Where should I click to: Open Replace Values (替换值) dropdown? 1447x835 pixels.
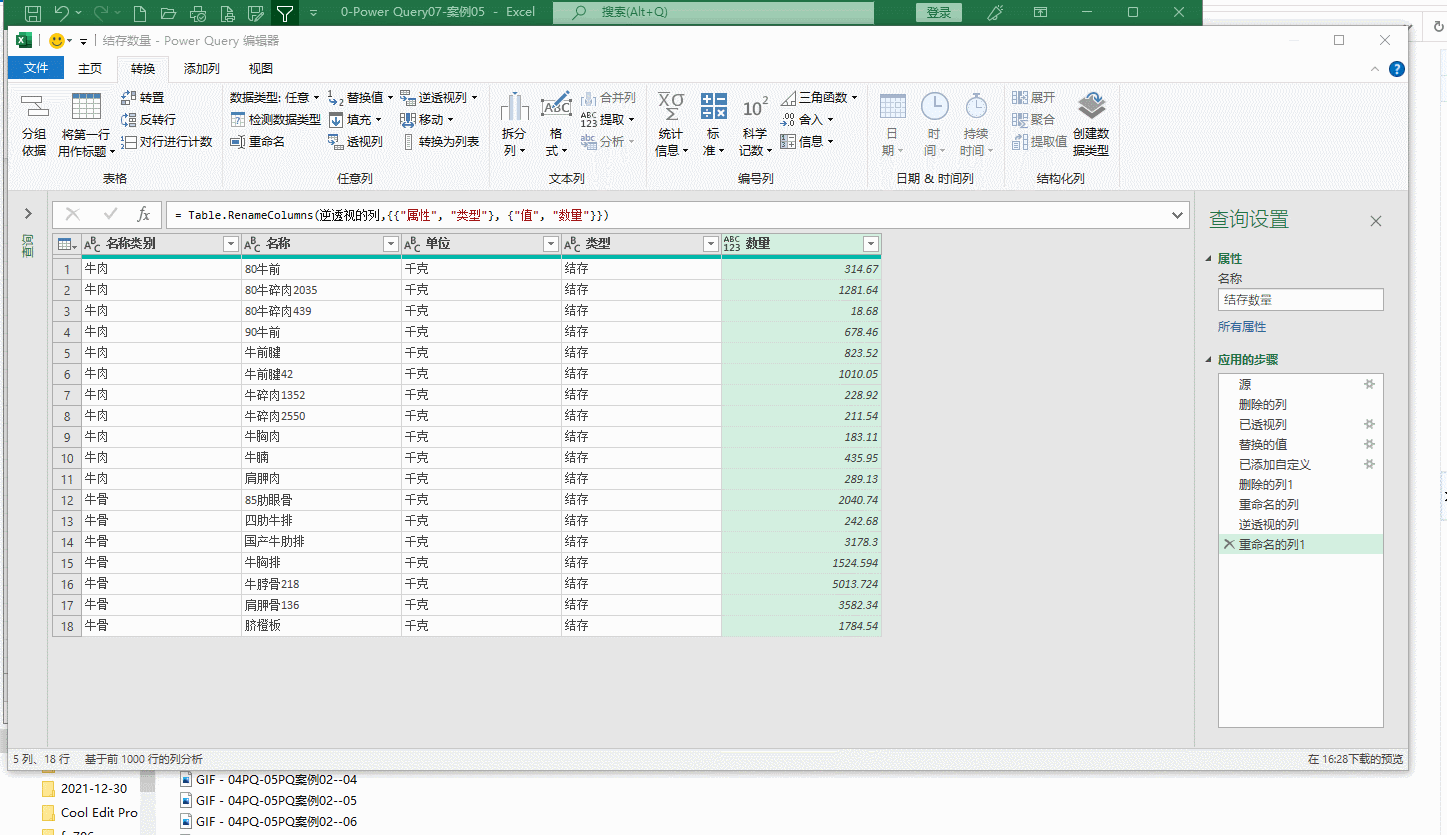(x=360, y=98)
